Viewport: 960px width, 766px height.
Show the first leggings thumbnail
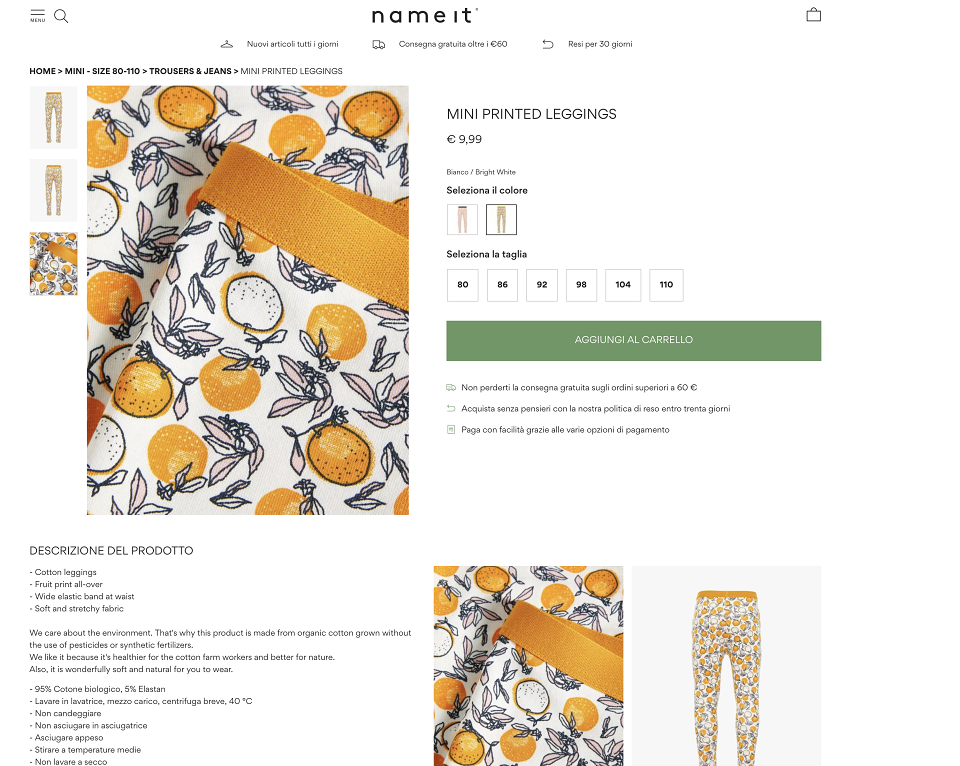tap(54, 117)
